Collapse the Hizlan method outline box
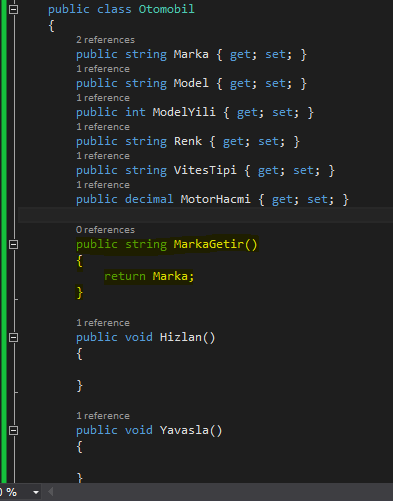Viewport: 393px width, 501px height. [x=13, y=337]
